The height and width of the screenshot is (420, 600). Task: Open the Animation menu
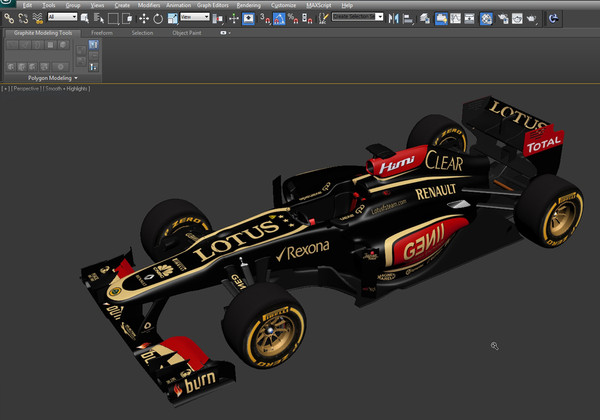(178, 5)
